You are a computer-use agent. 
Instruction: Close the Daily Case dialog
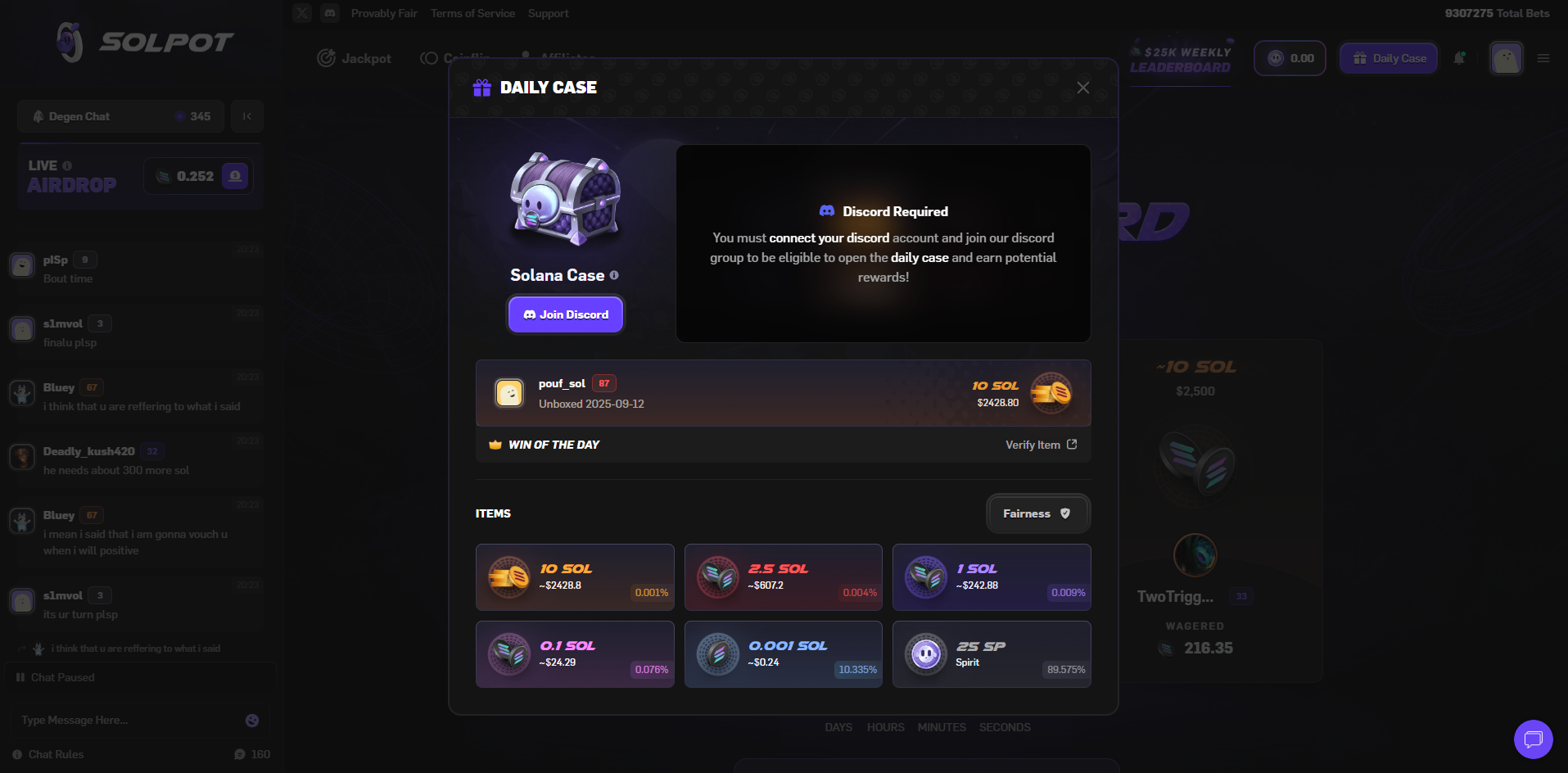coord(1082,88)
